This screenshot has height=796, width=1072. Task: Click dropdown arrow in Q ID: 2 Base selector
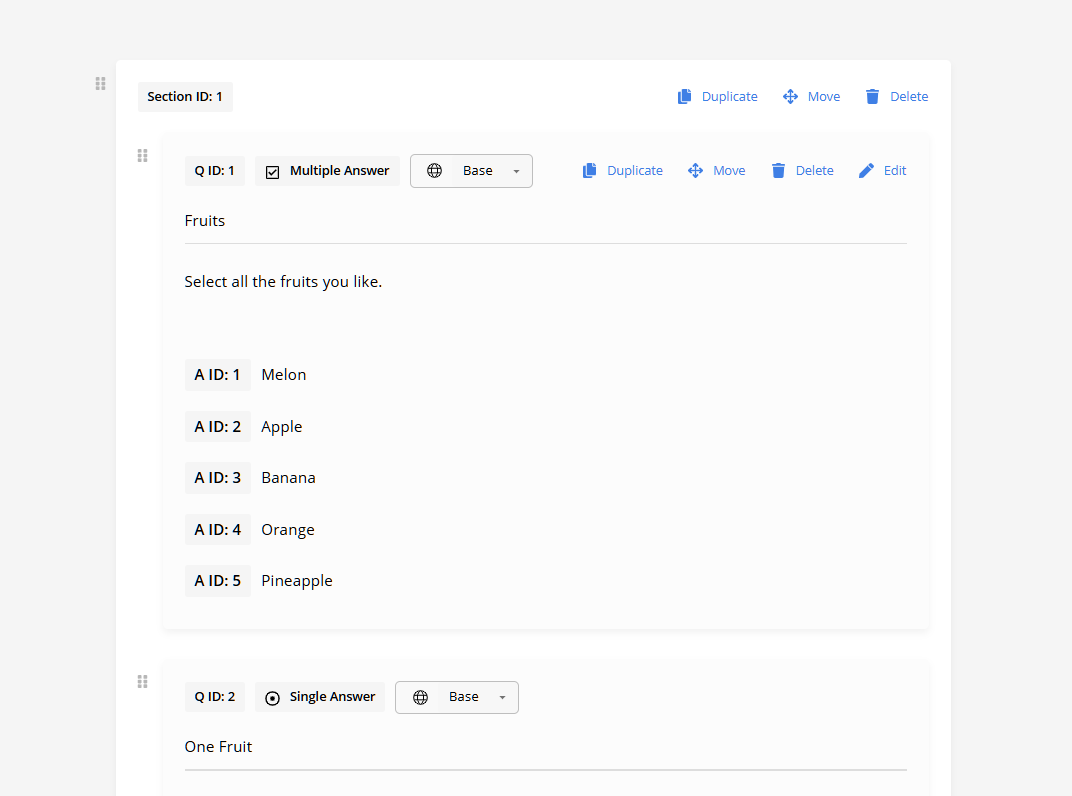pyautogui.click(x=502, y=698)
